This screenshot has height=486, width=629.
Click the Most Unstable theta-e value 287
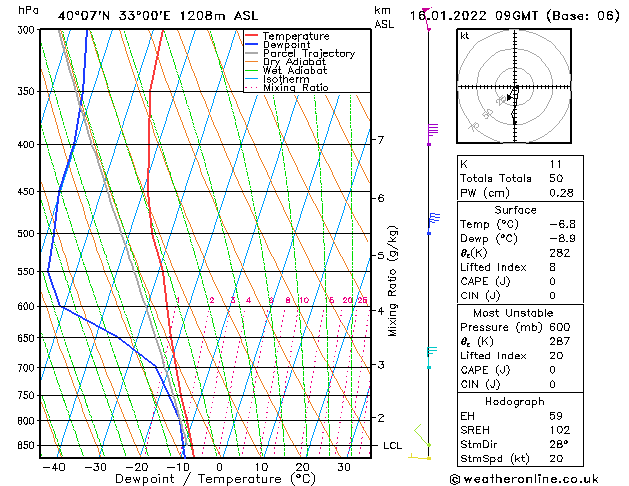coord(560,341)
